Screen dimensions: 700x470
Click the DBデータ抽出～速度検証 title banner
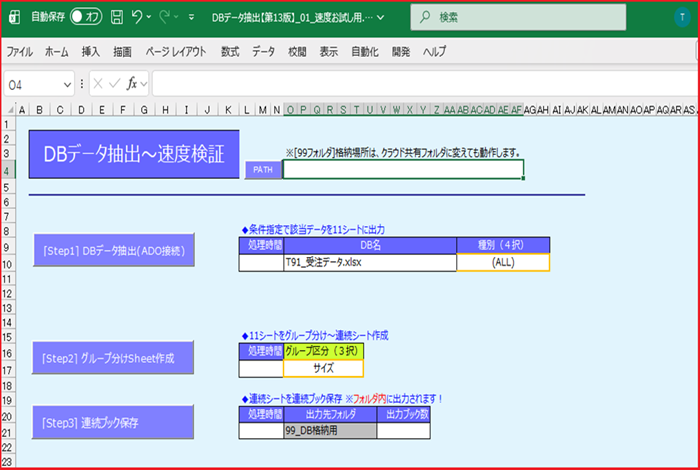click(x=134, y=154)
